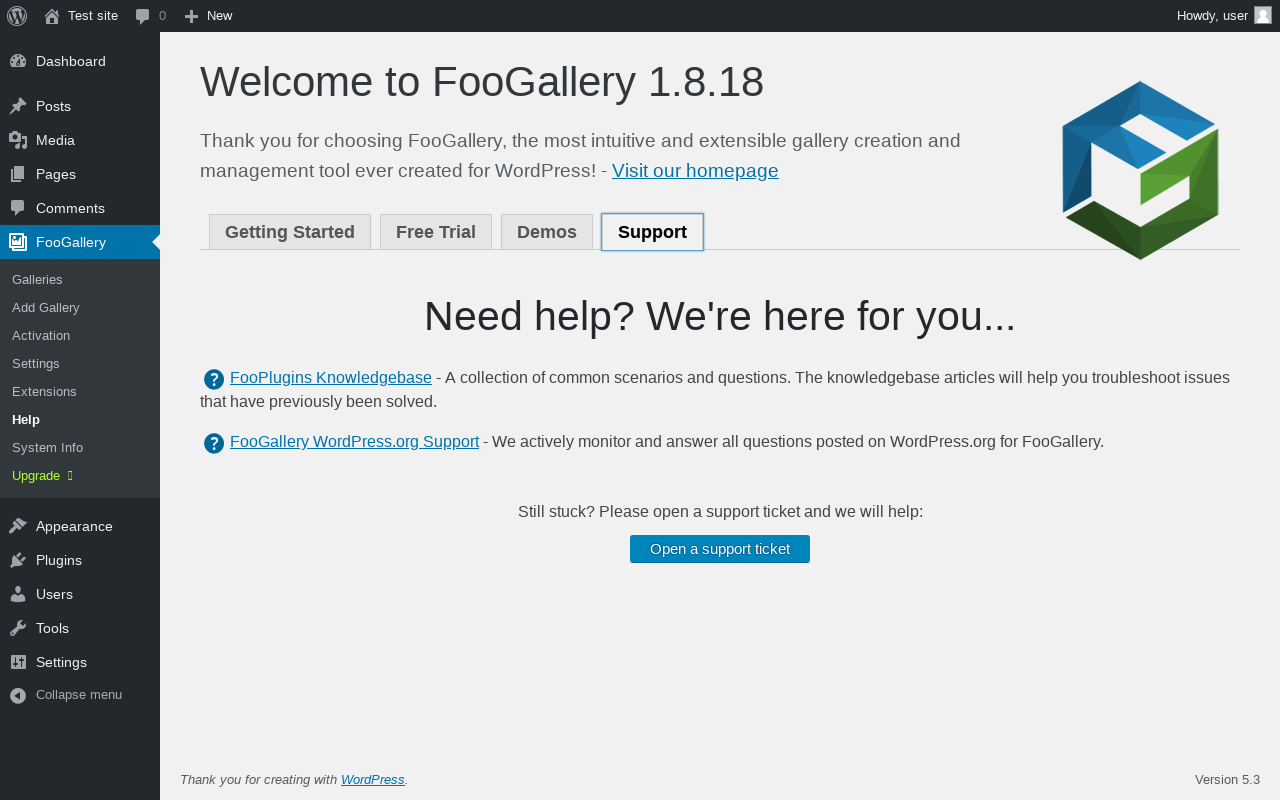Follow the Visit our homepage link

(x=695, y=171)
